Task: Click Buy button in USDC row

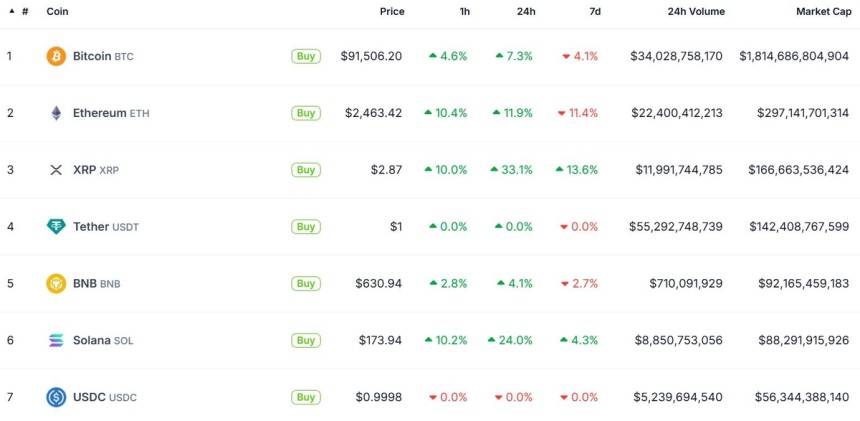Action: coord(305,397)
